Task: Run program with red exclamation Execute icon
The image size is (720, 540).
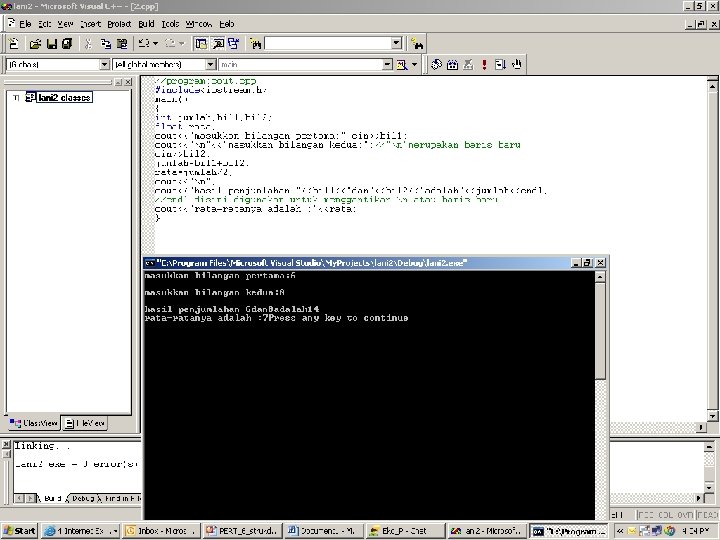Action: pos(484,65)
